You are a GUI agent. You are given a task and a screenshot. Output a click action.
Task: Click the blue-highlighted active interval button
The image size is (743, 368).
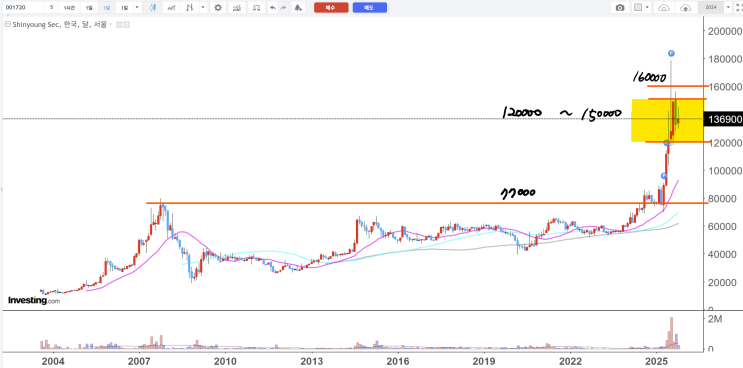pyautogui.click(x=107, y=8)
